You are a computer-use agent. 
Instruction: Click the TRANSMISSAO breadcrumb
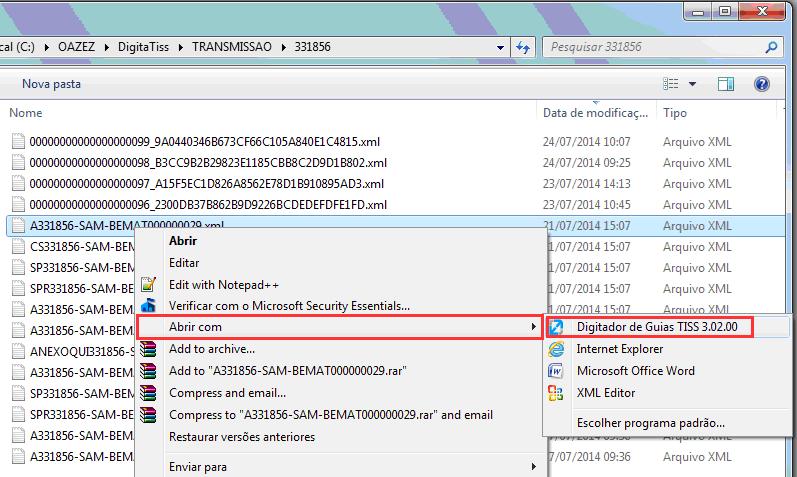pyautogui.click(x=232, y=47)
